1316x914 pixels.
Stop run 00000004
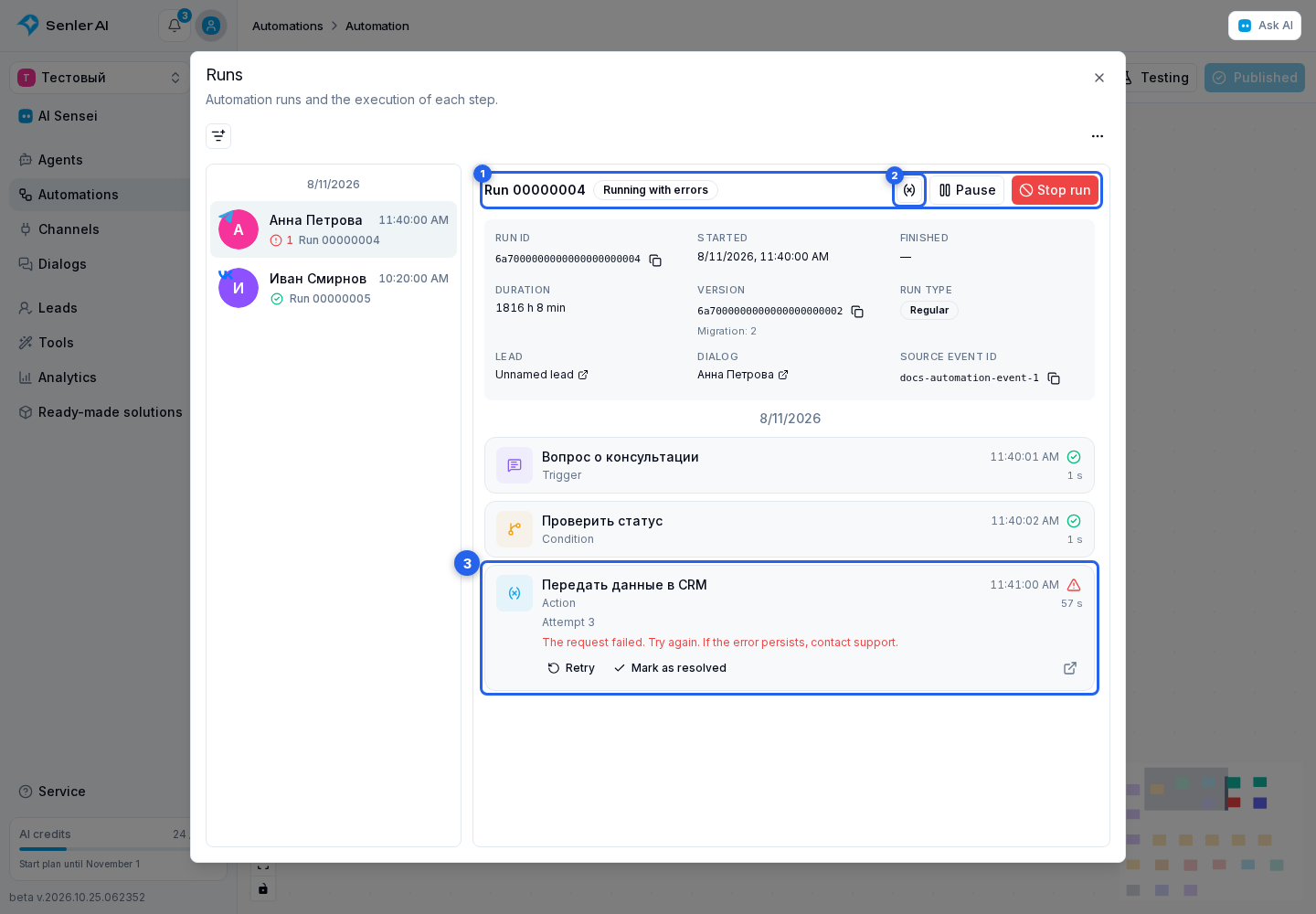[1055, 190]
